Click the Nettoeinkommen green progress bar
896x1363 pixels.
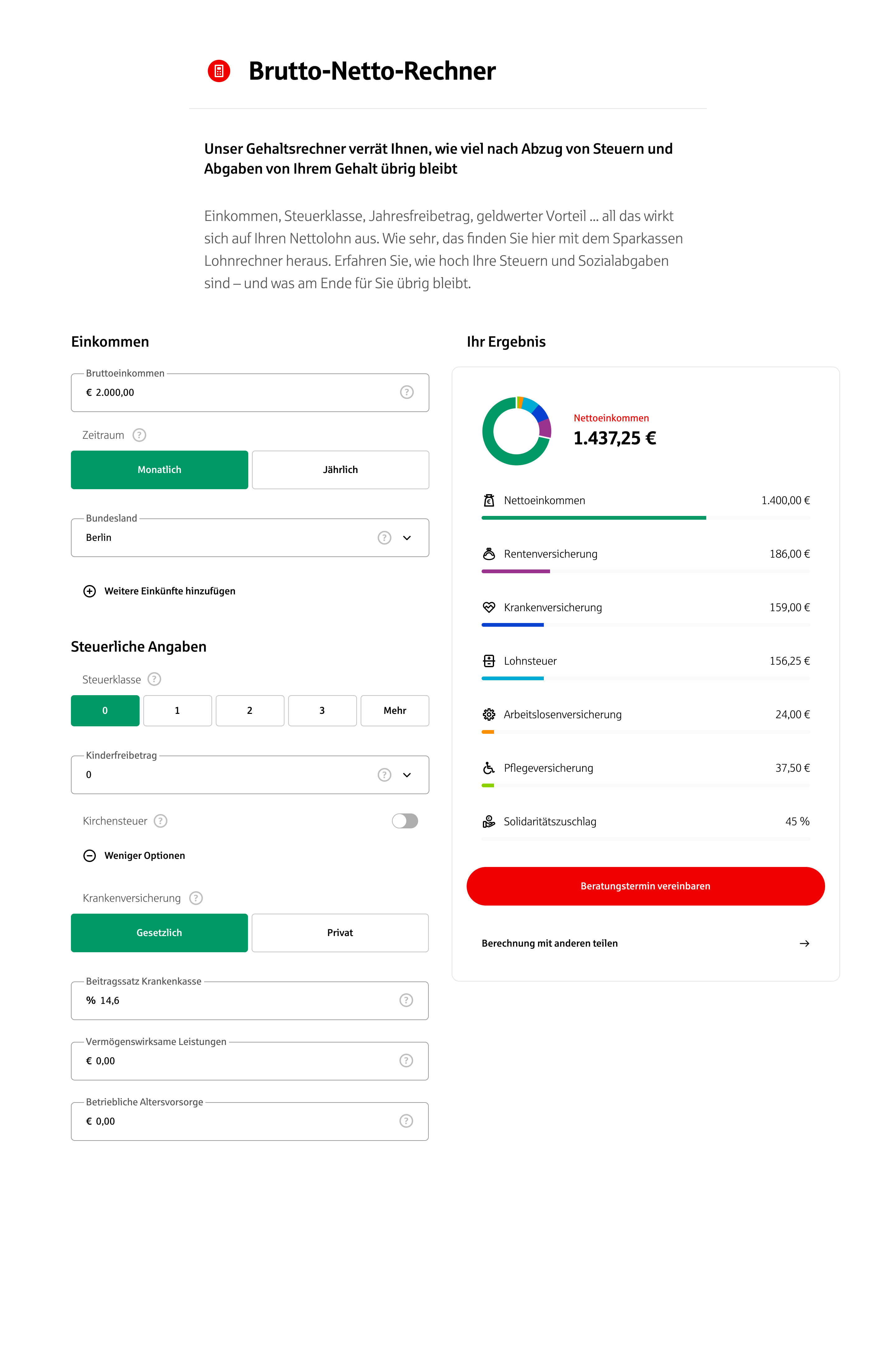click(x=593, y=518)
